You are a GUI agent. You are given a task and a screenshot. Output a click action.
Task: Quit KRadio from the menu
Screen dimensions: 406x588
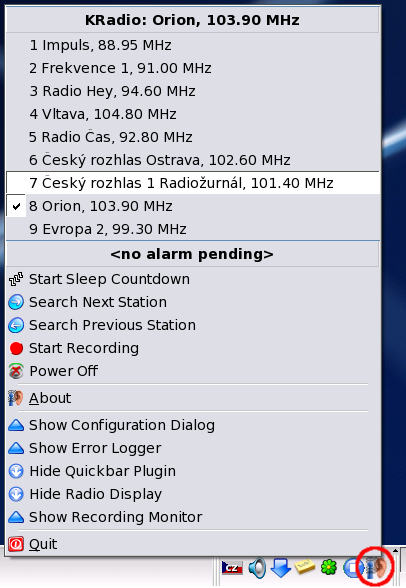pyautogui.click(x=193, y=544)
